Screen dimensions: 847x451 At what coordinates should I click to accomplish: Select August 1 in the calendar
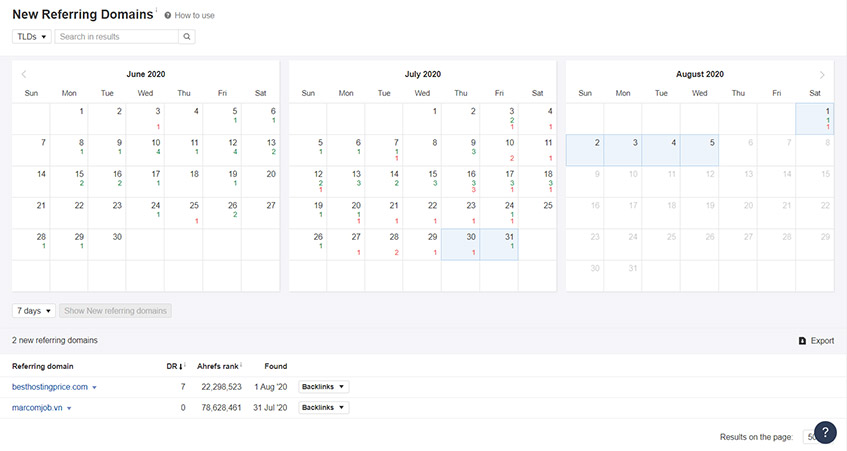click(x=815, y=119)
